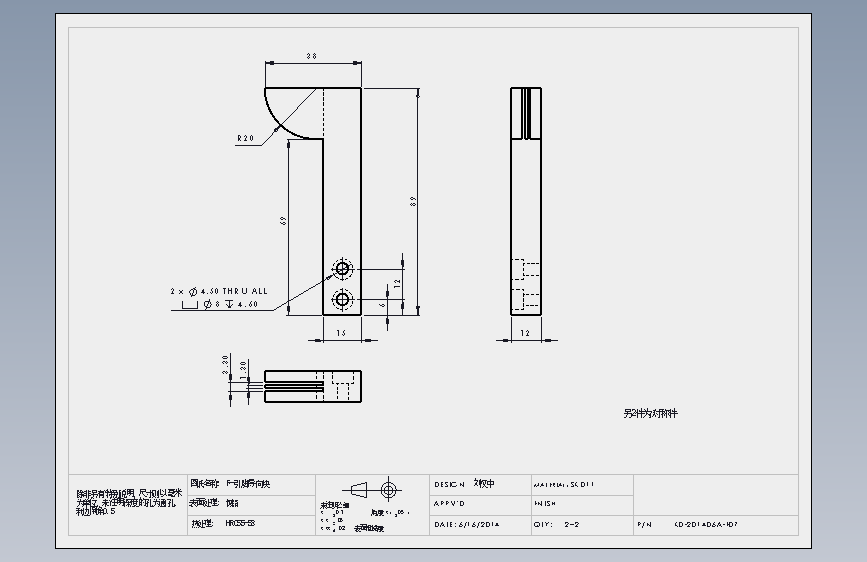867x562 pixels.
Task: Click the 38 width dimension at top
Action: pos(311,56)
